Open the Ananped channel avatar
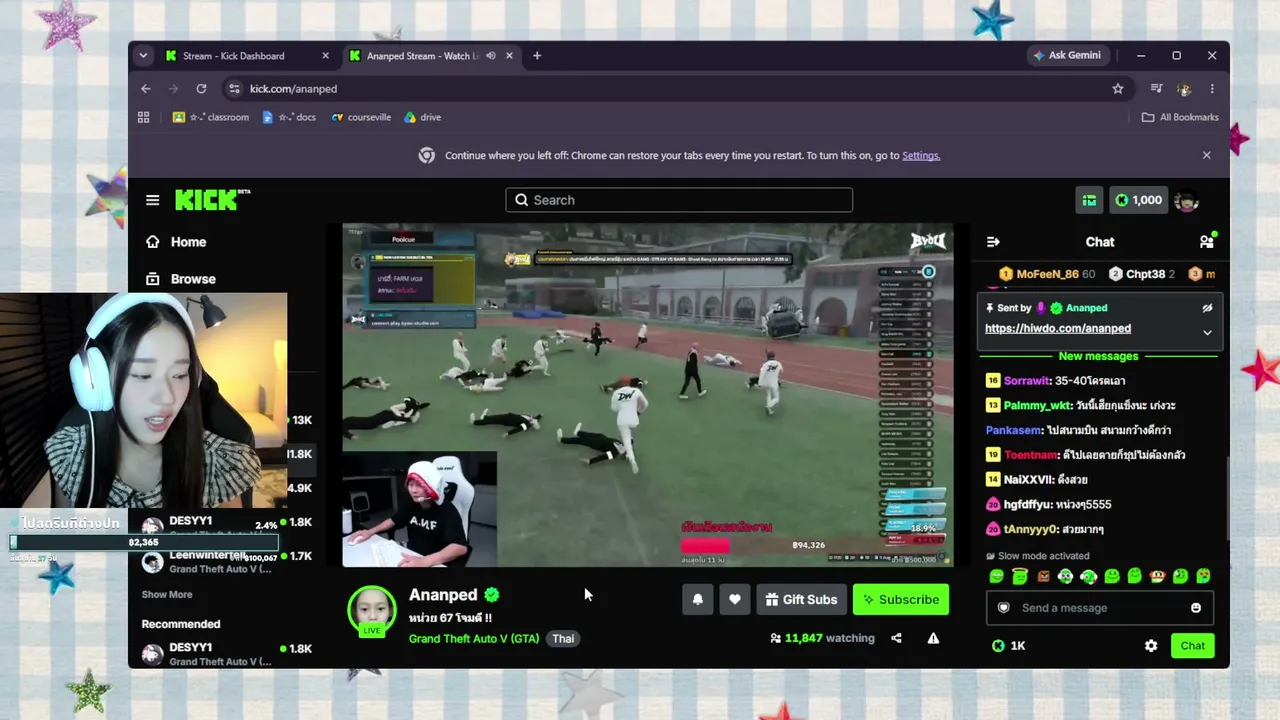 [x=371, y=610]
